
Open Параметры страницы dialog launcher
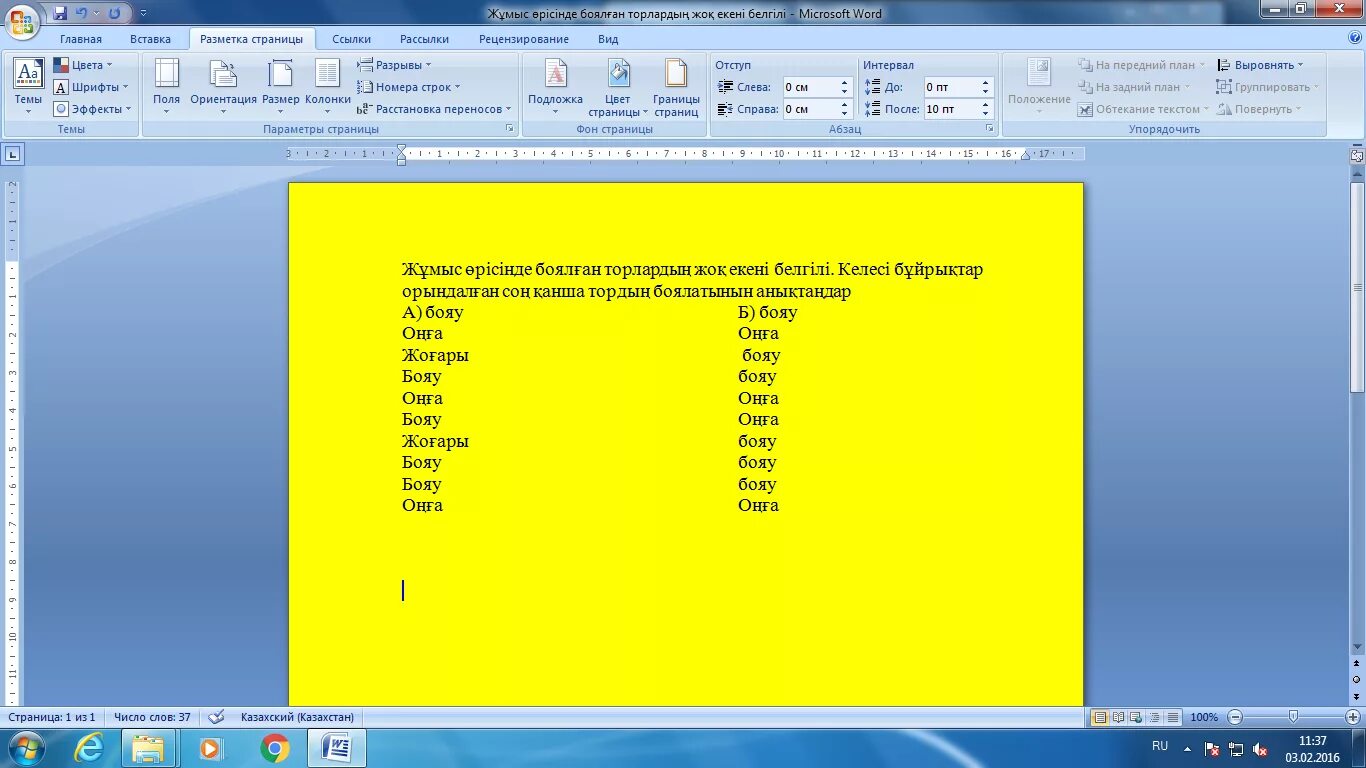point(510,129)
